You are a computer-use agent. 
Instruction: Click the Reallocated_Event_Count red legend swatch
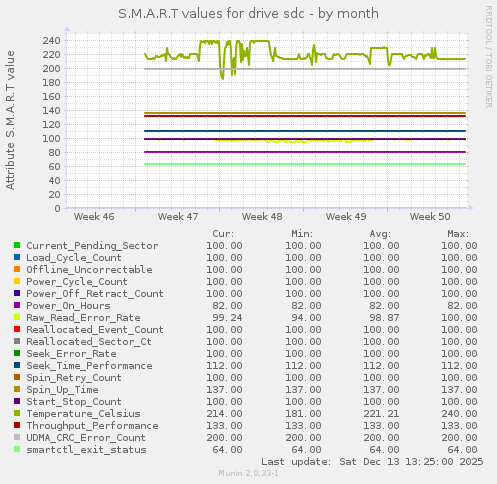17,329
